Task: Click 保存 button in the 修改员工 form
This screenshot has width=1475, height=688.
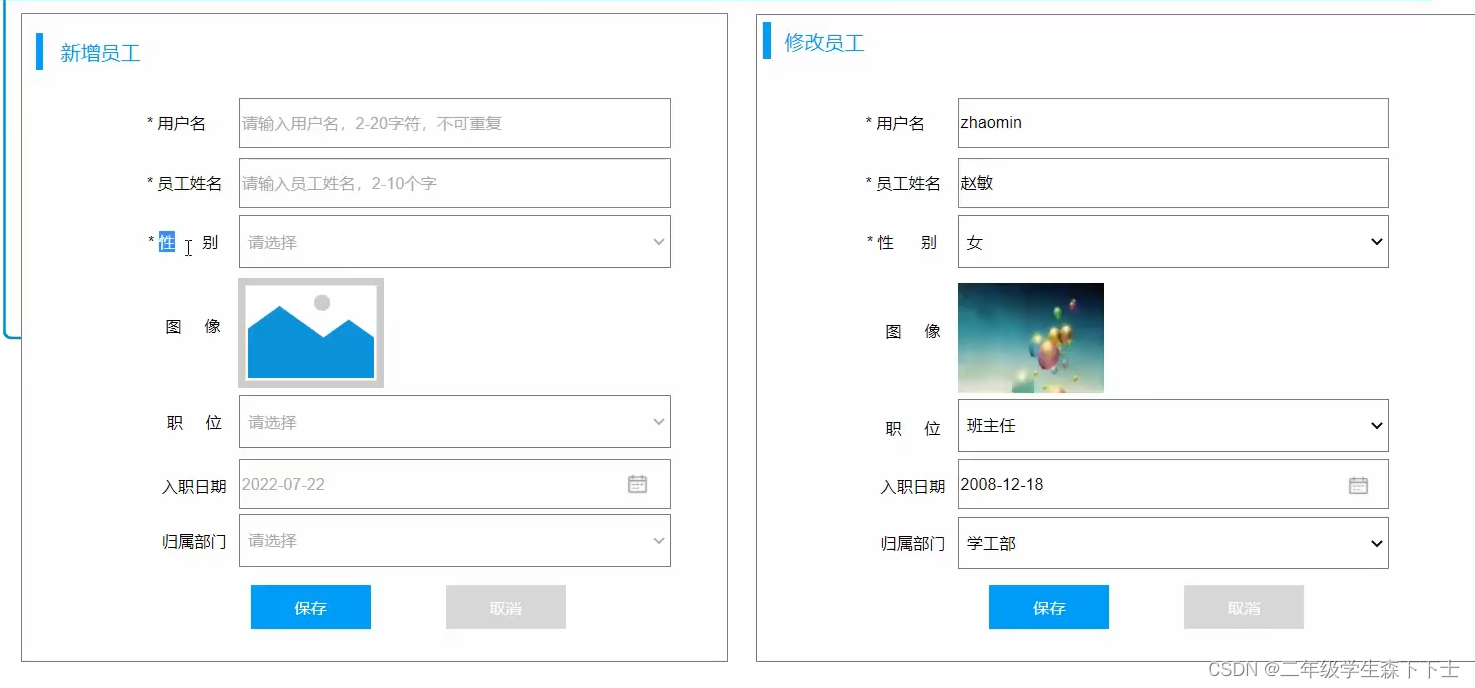Action: [x=1048, y=607]
